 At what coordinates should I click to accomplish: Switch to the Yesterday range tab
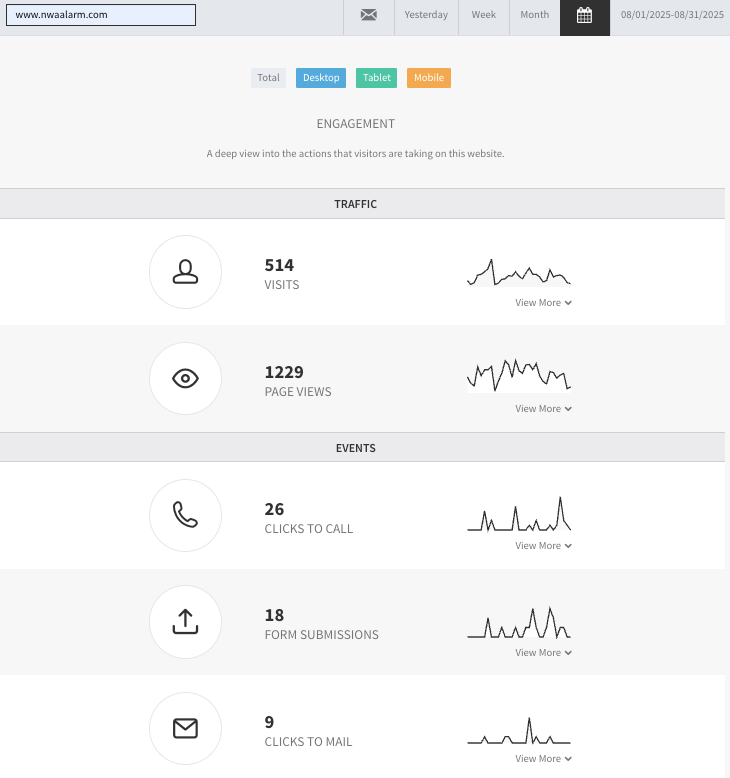[x=426, y=15]
